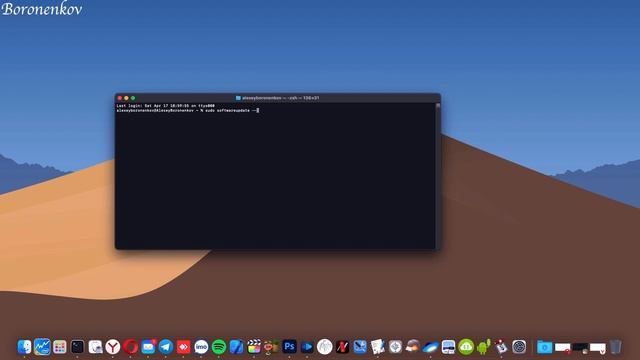Open the blue Downloads folder in dock
This screenshot has width=640, height=360.
(x=544, y=347)
